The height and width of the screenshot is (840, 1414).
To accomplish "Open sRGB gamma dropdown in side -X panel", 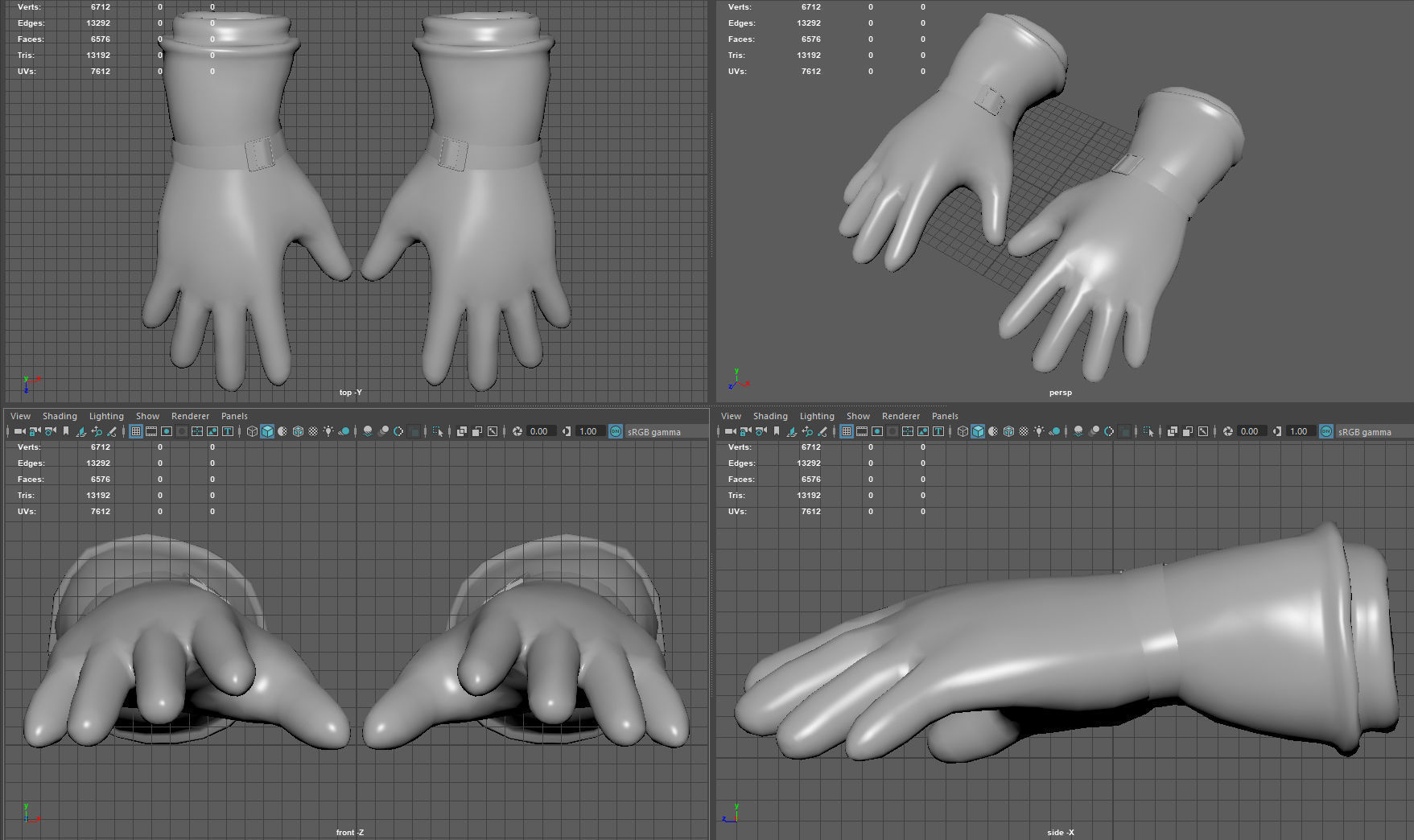I will tap(1375, 432).
